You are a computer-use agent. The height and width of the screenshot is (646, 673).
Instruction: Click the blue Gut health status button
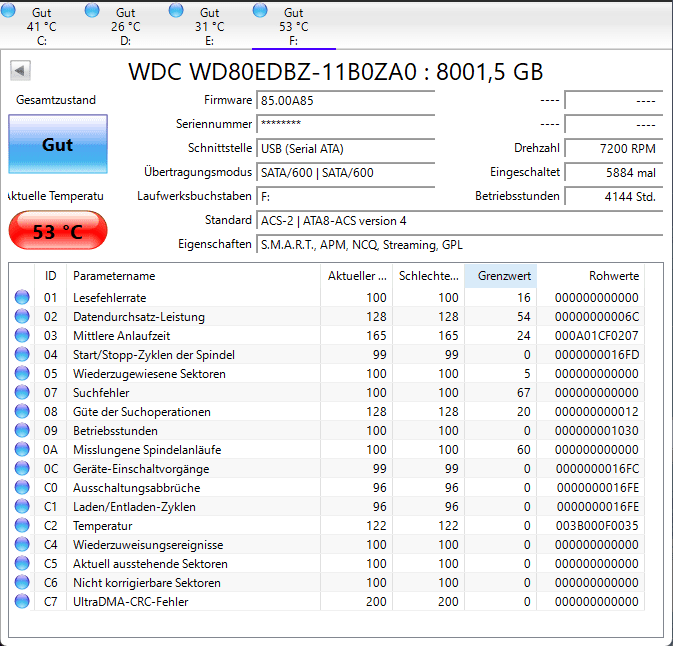pyautogui.click(x=58, y=144)
